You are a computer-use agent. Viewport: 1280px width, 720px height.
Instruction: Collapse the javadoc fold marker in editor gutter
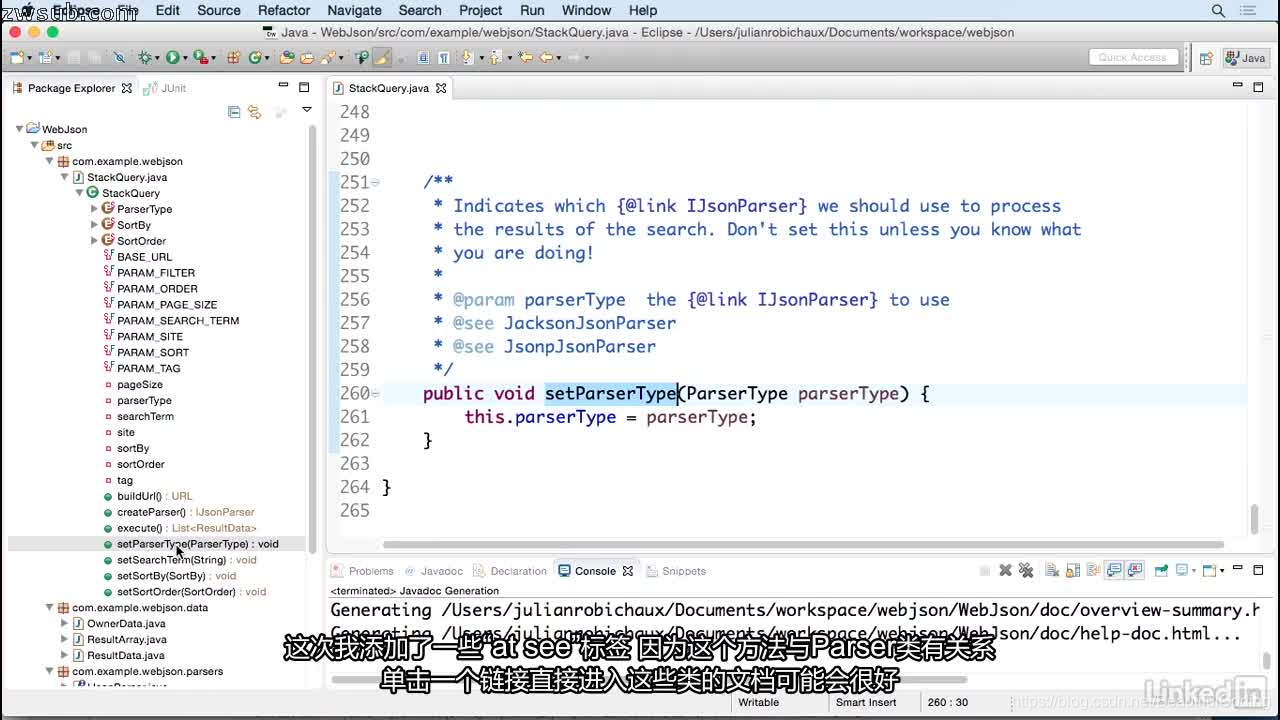[375, 182]
